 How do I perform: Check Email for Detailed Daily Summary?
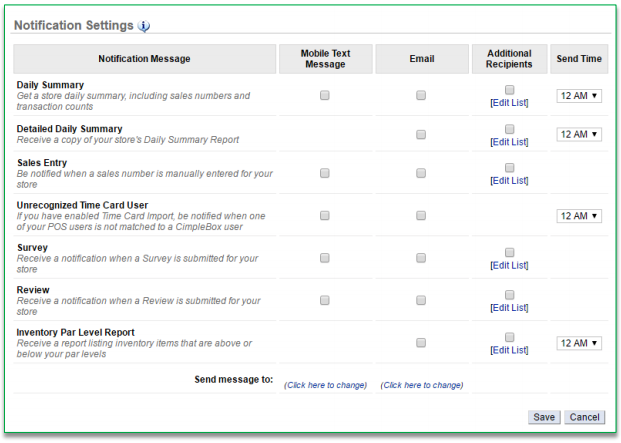421,134
